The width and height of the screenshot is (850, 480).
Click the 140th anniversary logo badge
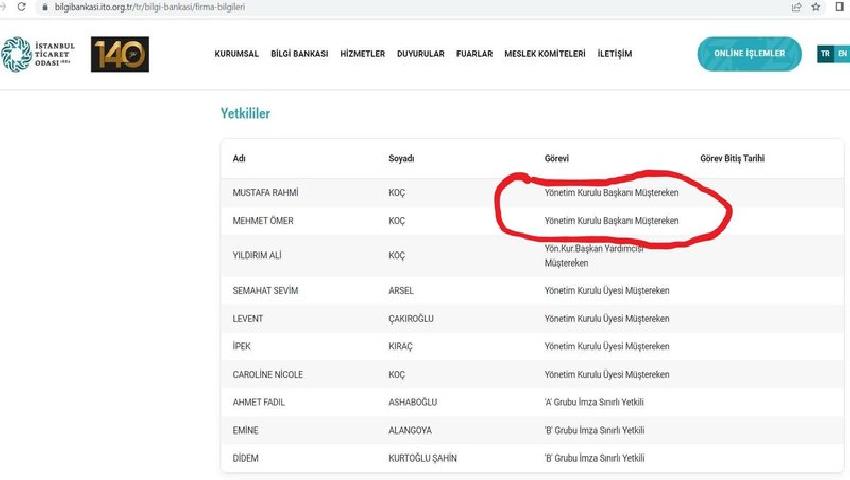pos(120,54)
